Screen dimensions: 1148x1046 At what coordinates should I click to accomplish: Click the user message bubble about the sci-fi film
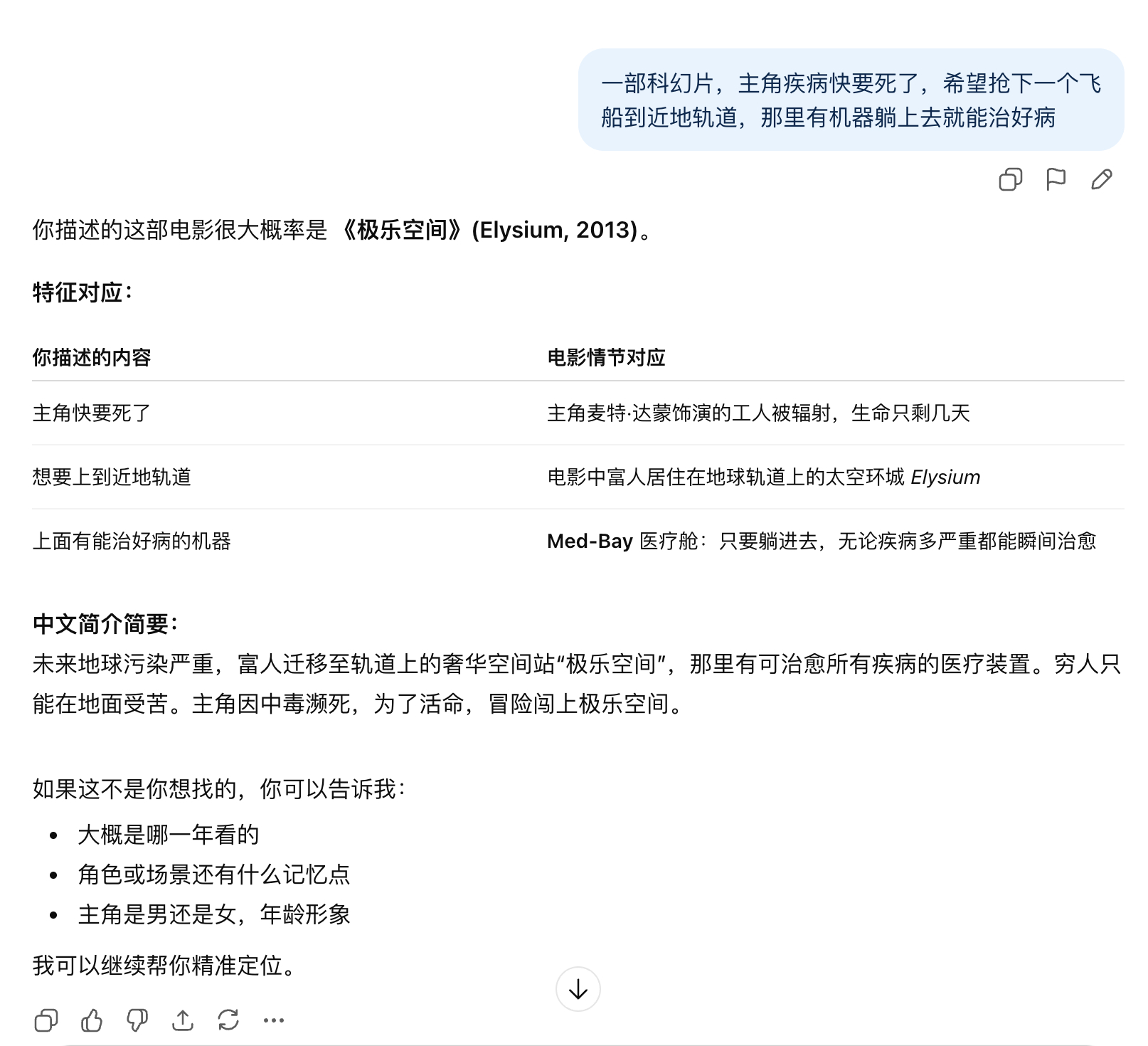pyautogui.click(x=851, y=100)
